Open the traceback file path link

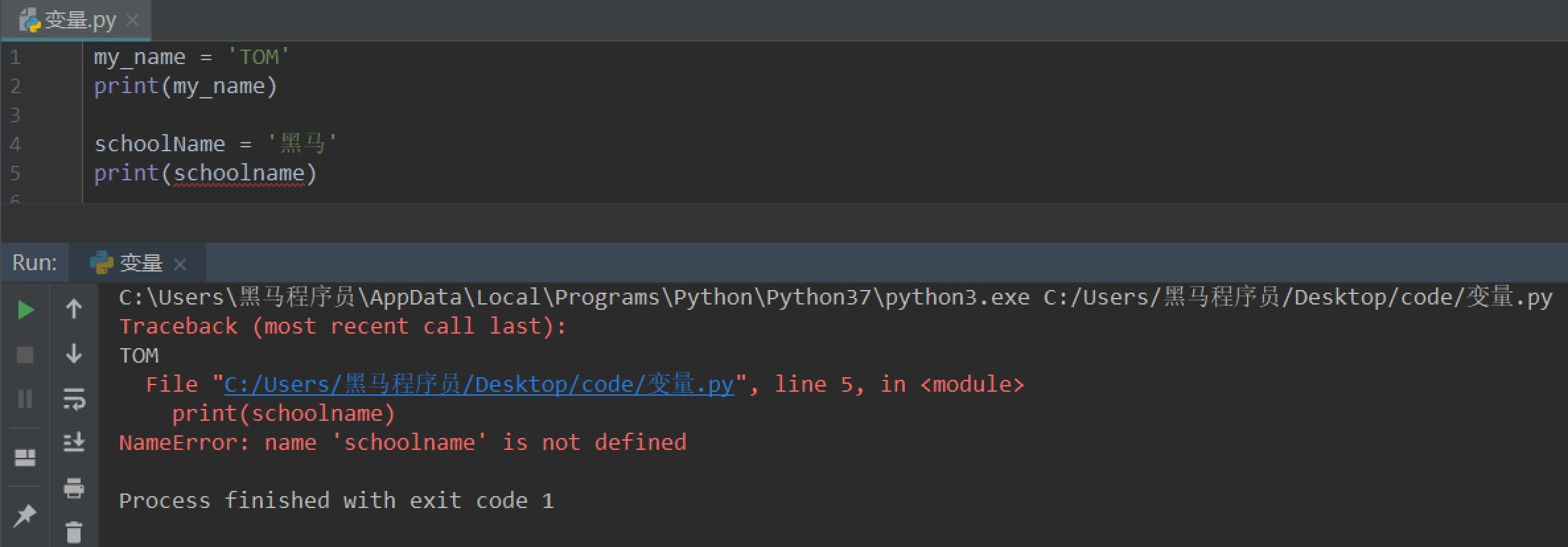[x=479, y=384]
